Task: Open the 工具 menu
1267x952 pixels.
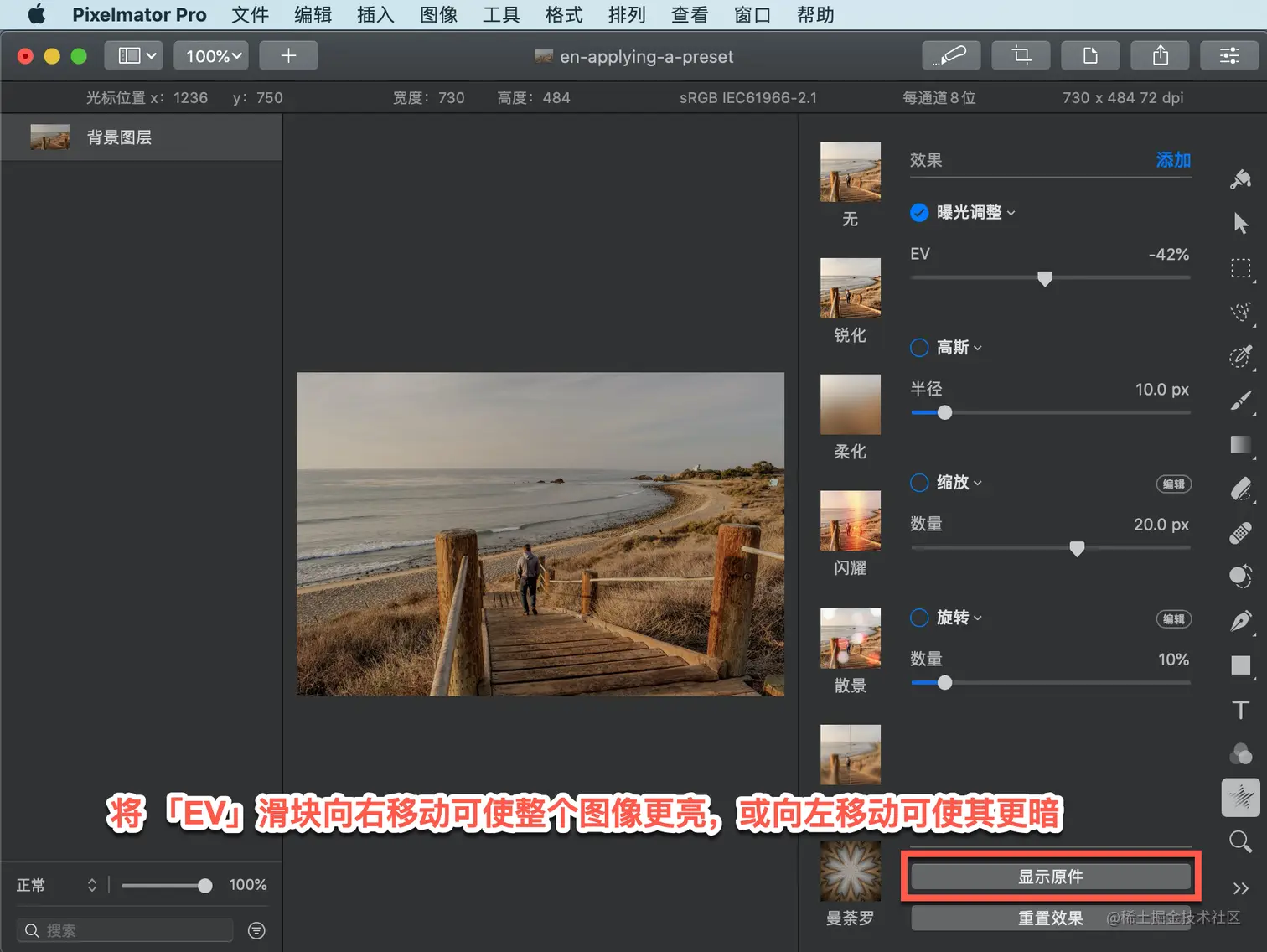Action: pyautogui.click(x=501, y=14)
